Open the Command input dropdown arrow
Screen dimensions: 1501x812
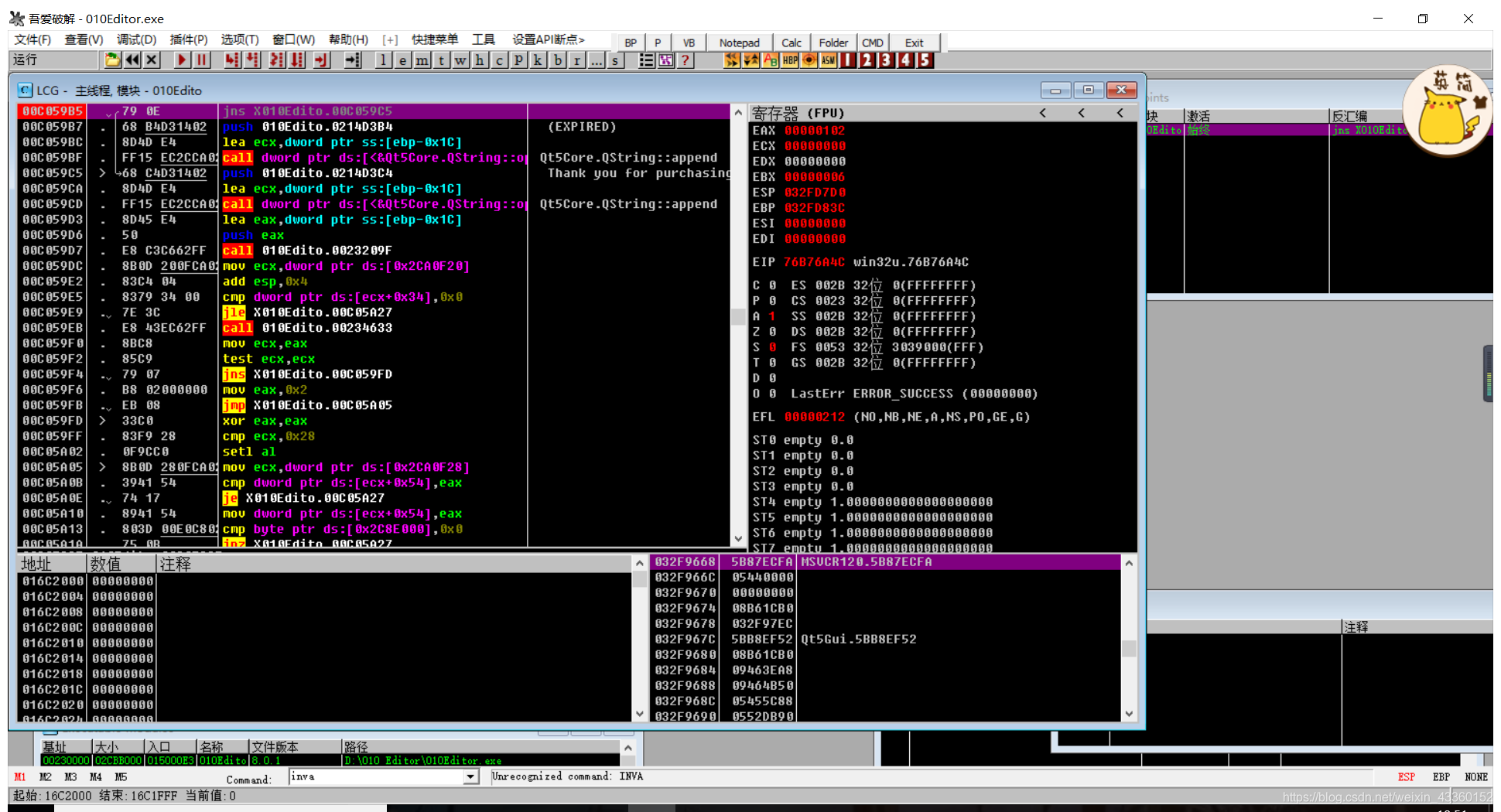pyautogui.click(x=470, y=777)
